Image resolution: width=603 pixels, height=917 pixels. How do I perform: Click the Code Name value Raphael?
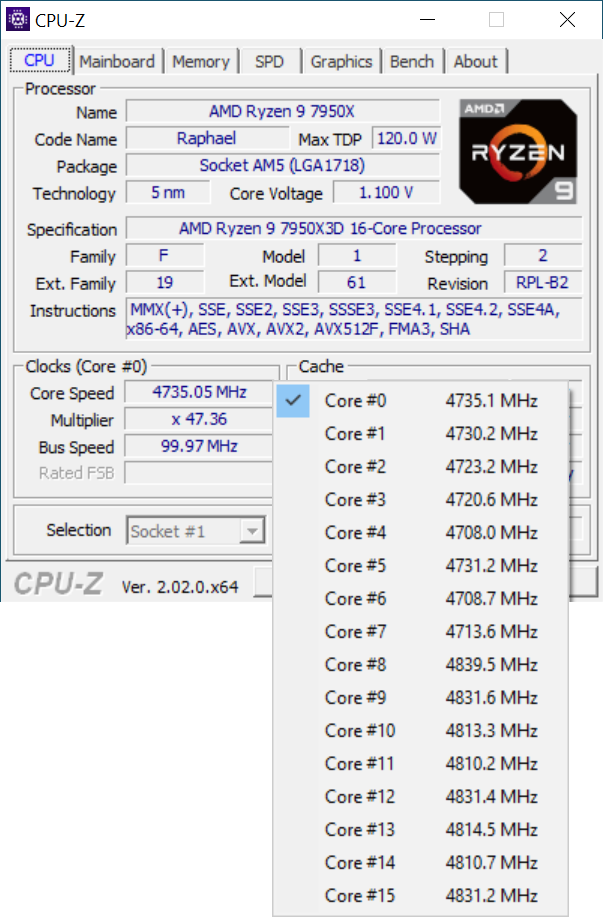207,139
